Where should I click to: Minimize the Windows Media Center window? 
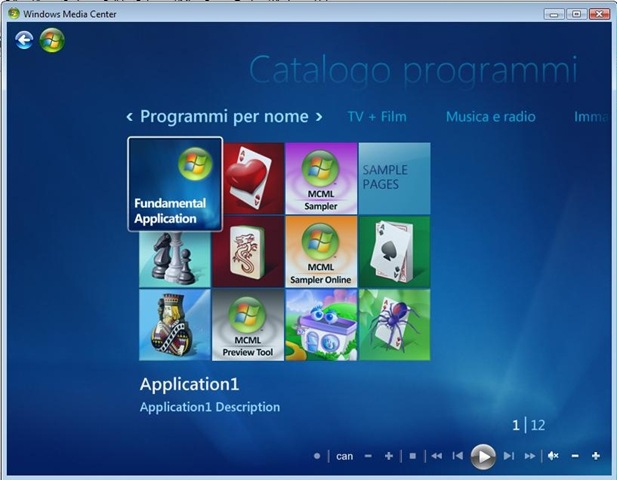554,14
